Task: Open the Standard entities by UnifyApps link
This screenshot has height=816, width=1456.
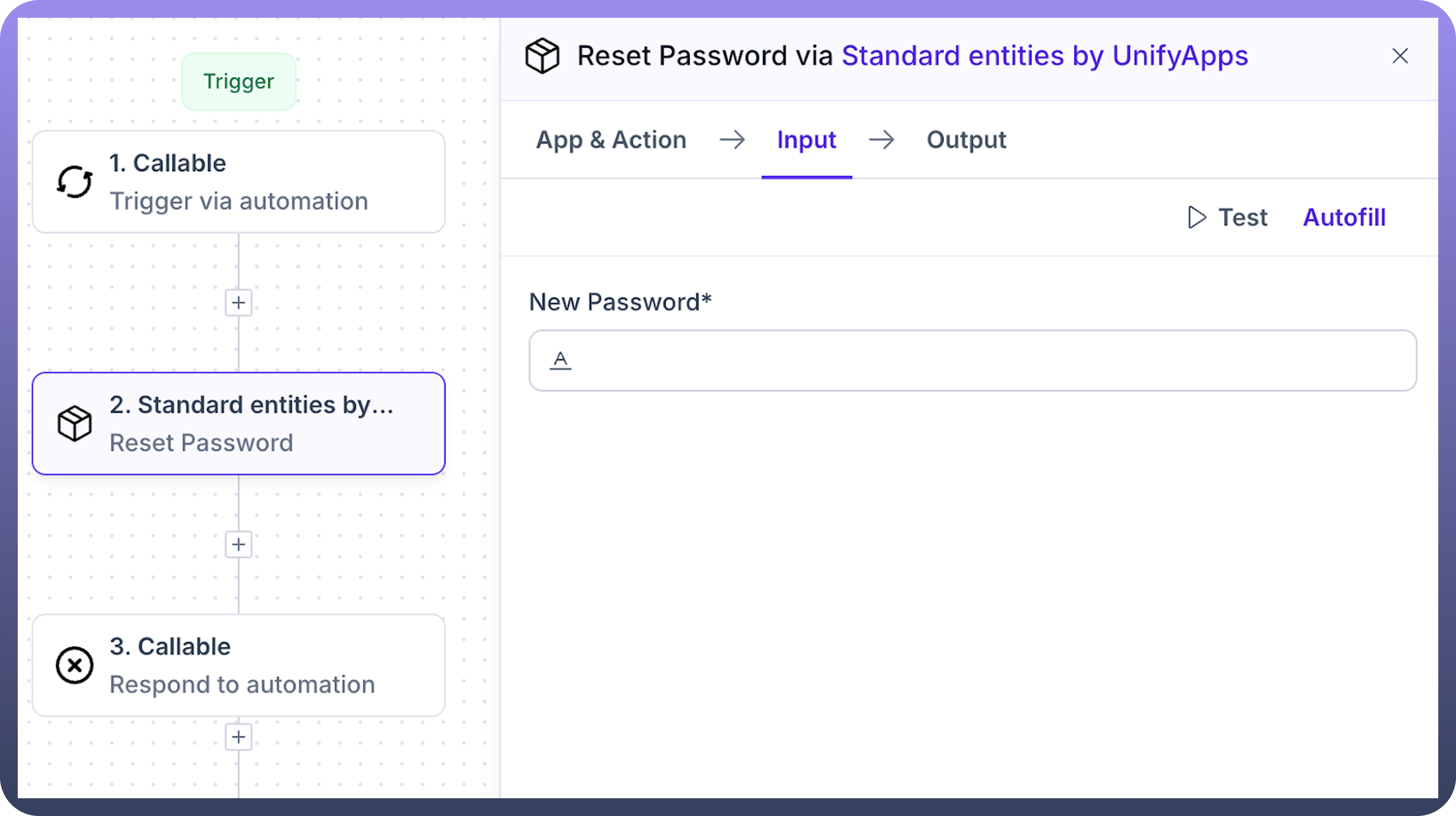Action: click(x=1045, y=55)
